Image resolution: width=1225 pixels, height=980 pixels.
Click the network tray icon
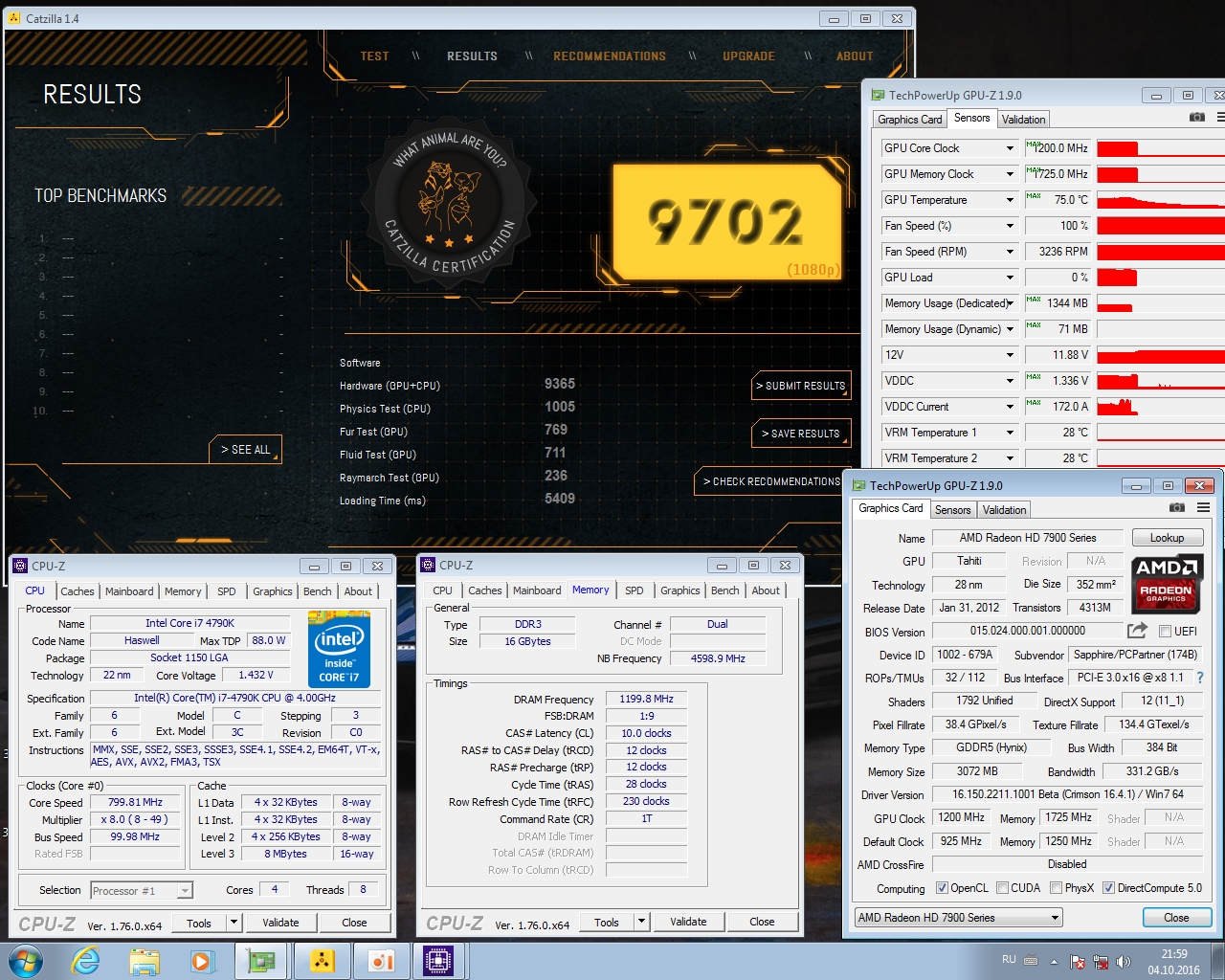click(1101, 961)
